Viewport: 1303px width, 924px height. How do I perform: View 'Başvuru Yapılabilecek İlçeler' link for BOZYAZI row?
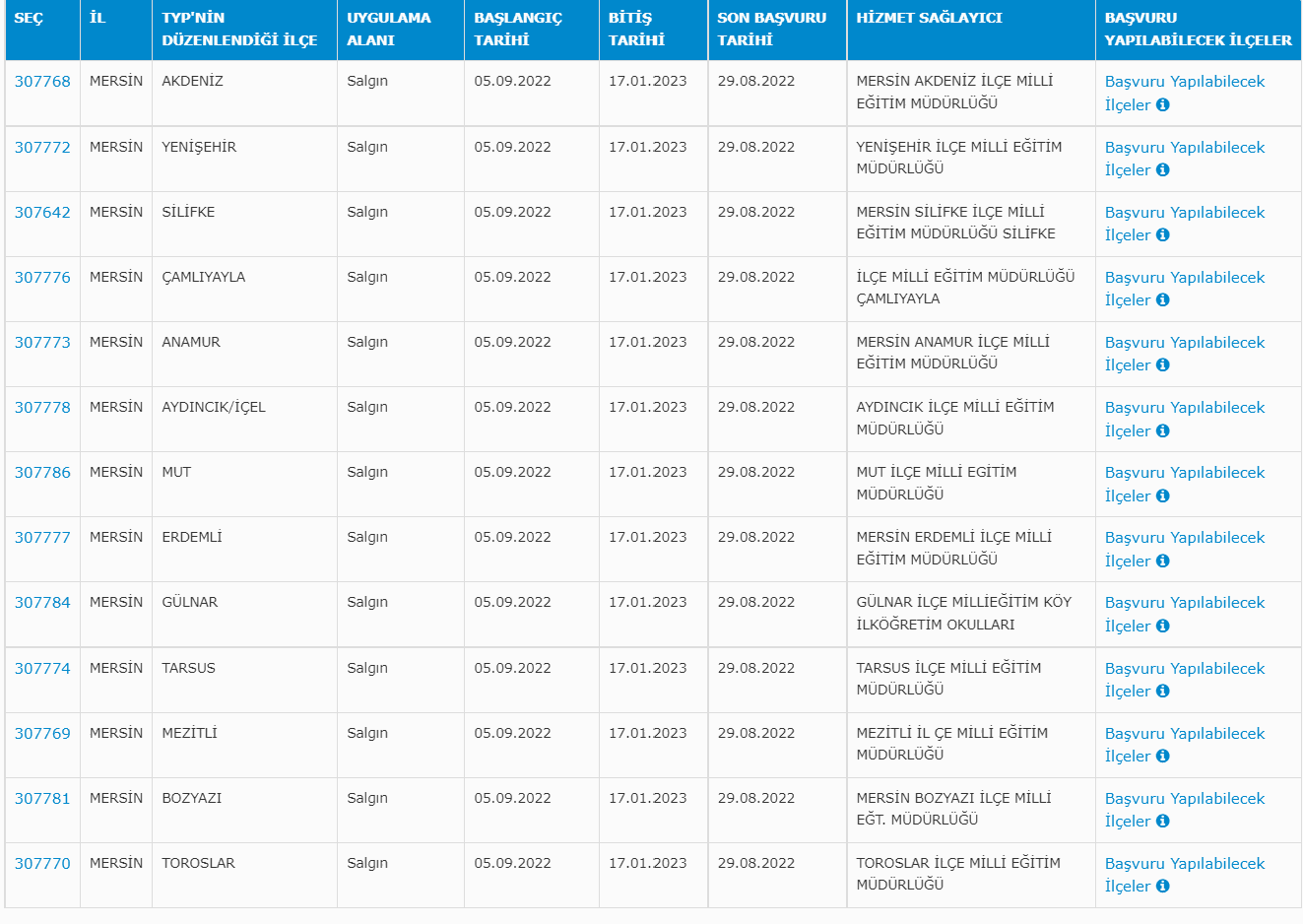1184,799
